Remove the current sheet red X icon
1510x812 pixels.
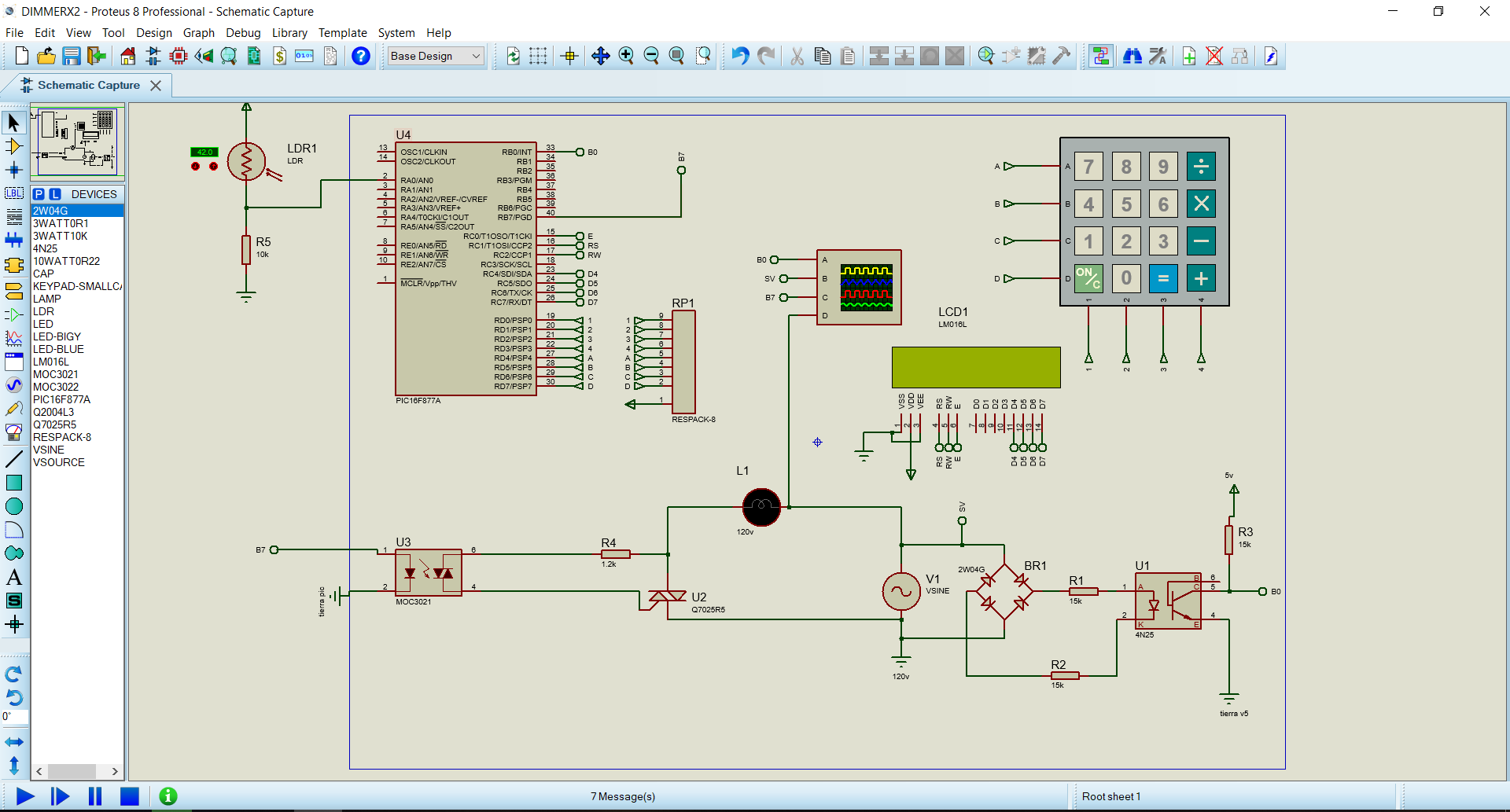(1214, 56)
